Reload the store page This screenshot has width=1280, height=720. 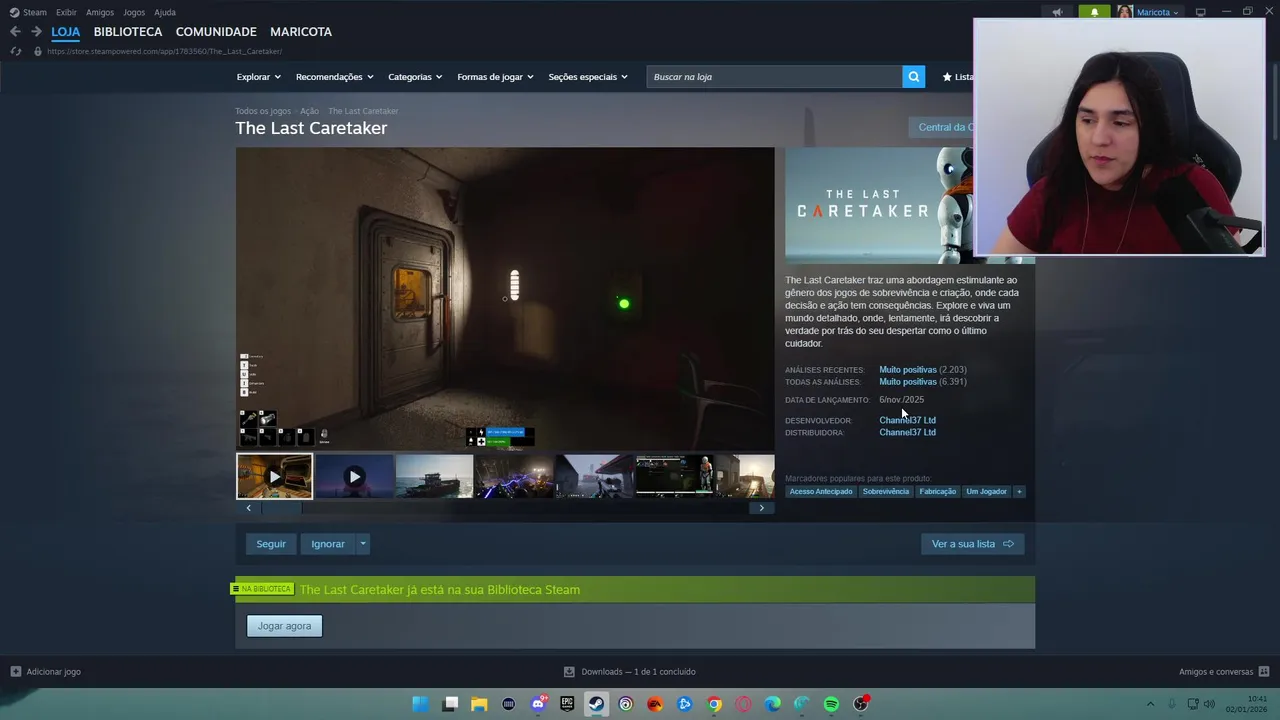tap(15, 51)
